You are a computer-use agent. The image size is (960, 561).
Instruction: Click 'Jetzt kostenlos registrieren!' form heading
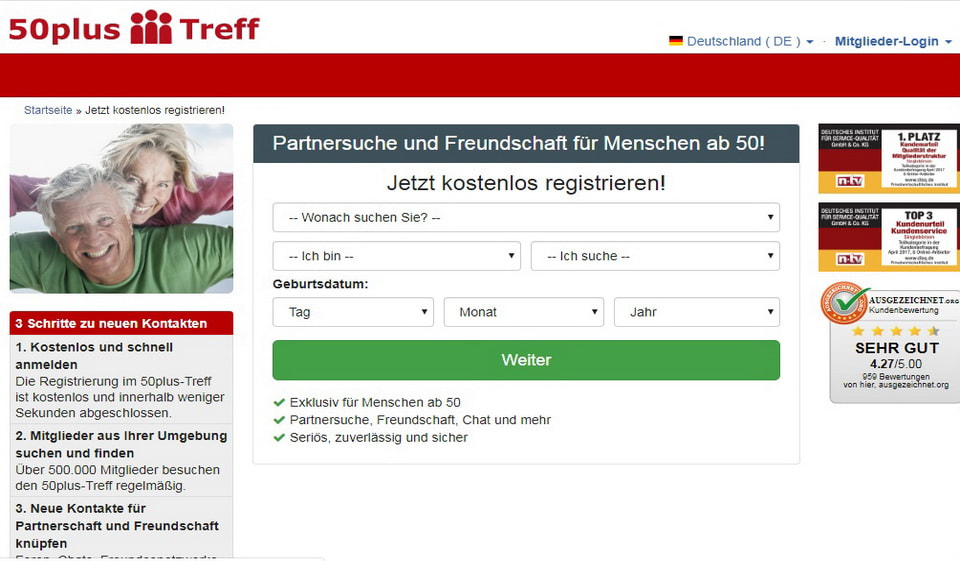click(526, 183)
